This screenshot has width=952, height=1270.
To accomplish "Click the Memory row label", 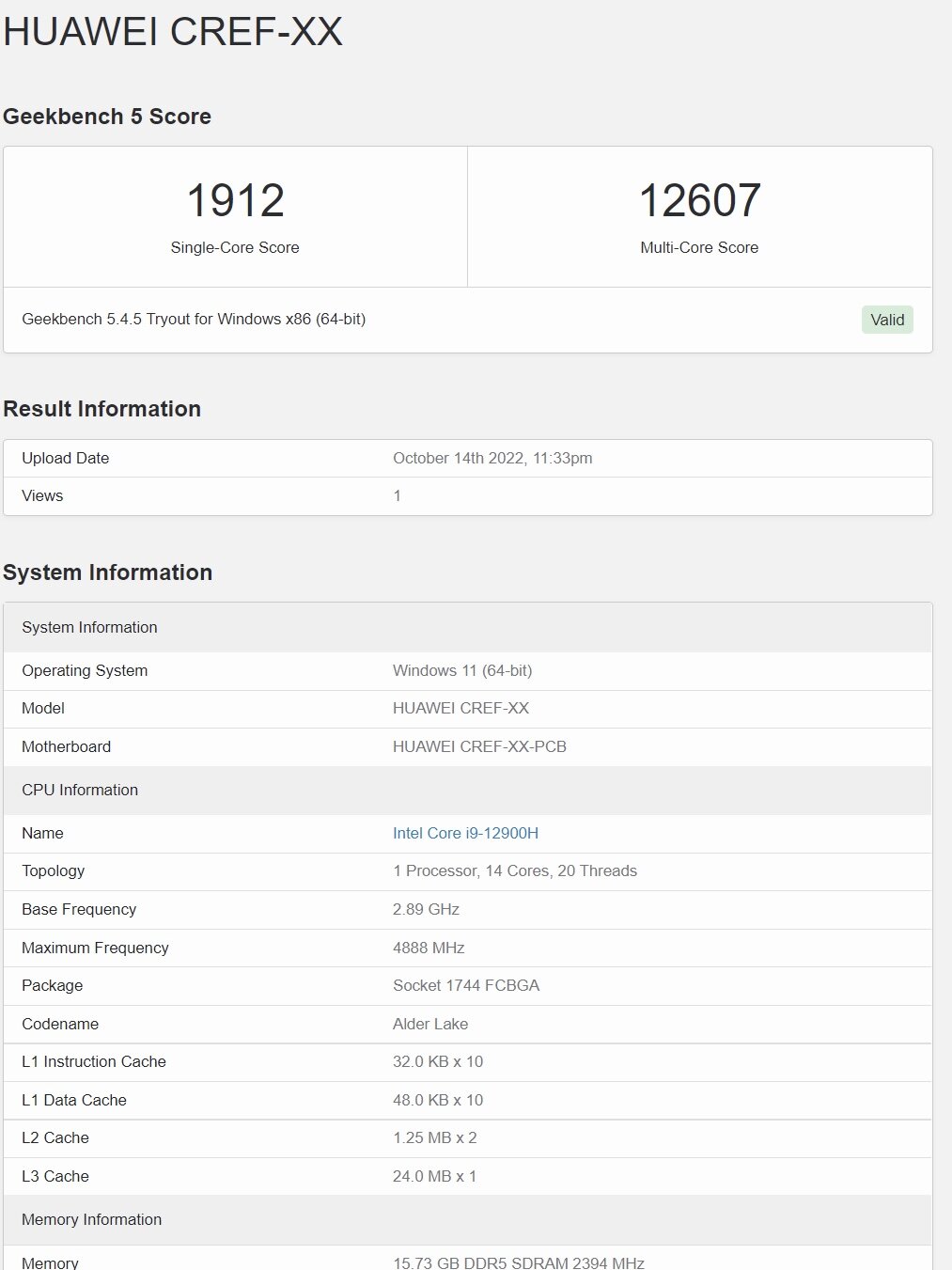I will [x=50, y=1262].
